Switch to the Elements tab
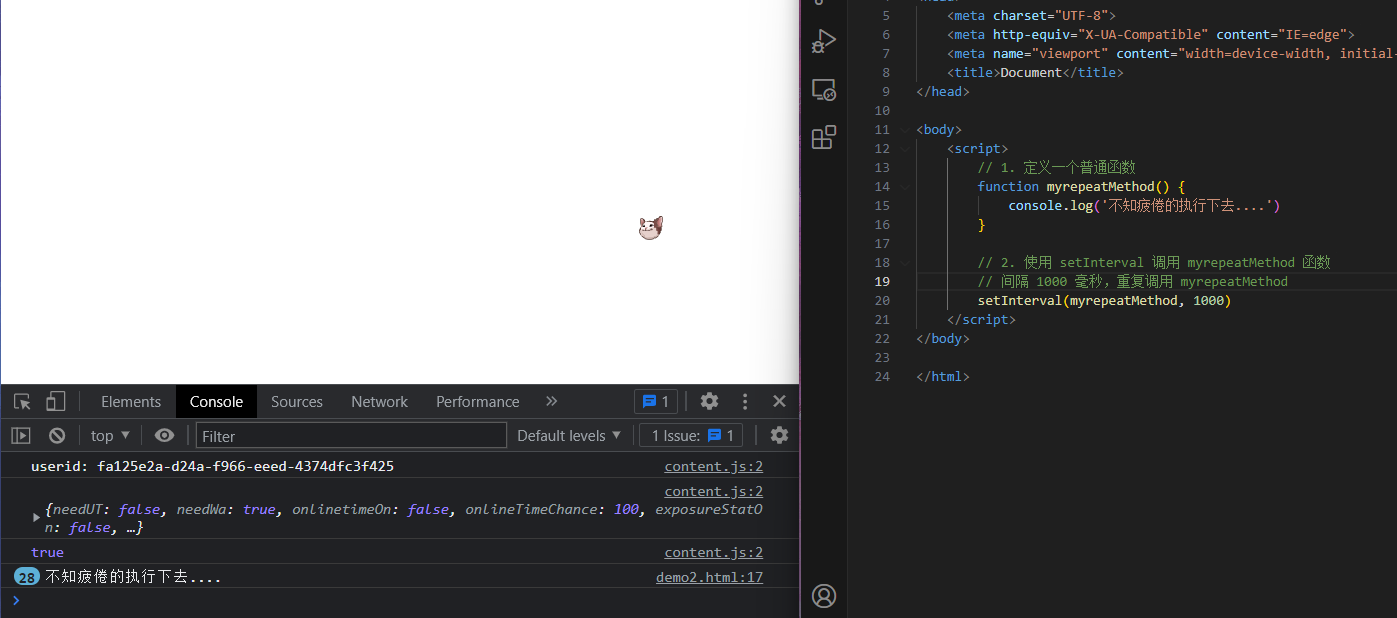The height and width of the screenshot is (618, 1397). coord(131,402)
